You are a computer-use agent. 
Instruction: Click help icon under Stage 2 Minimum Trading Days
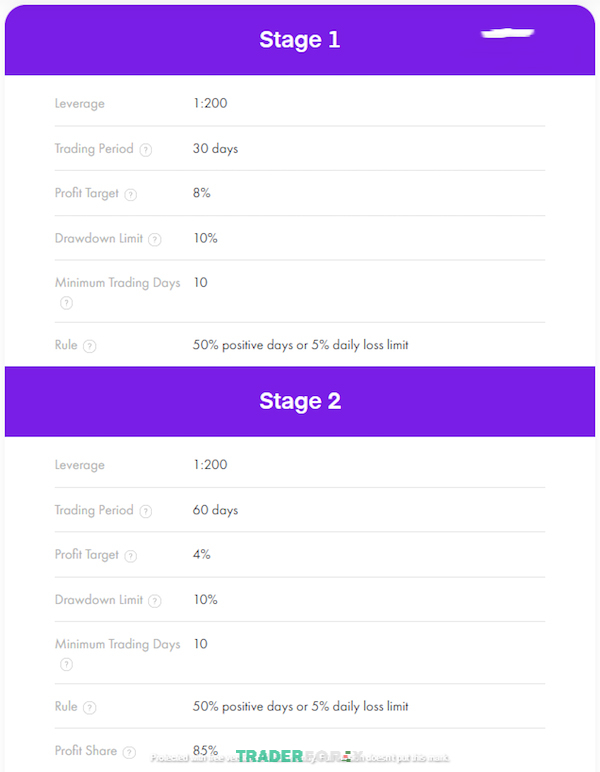66,664
